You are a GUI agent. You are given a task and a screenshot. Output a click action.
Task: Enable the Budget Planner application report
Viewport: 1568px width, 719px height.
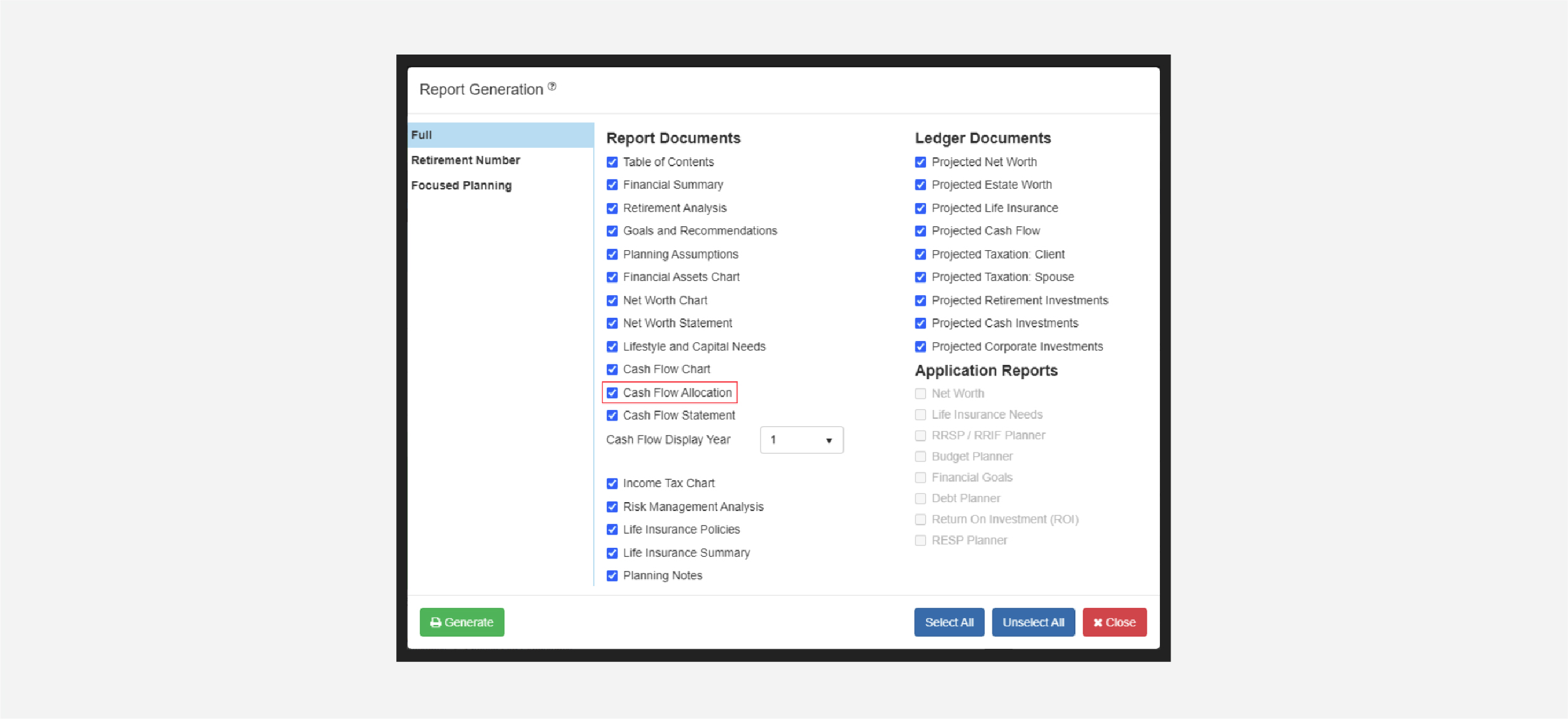click(920, 456)
